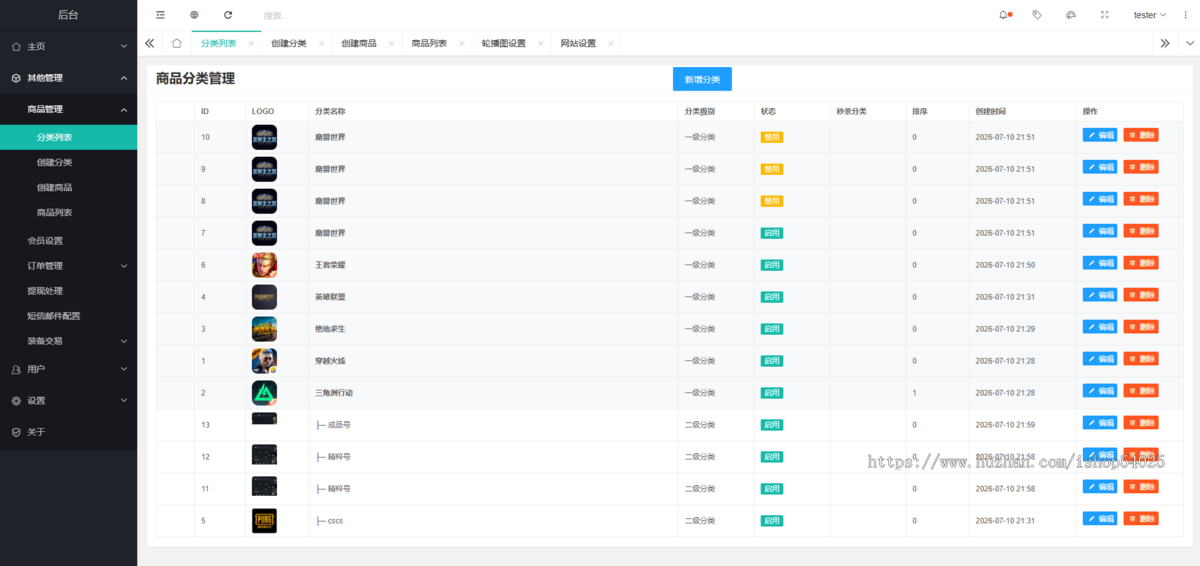Click the PUBG logo in cscs row
The image size is (1200, 566).
coord(264,521)
